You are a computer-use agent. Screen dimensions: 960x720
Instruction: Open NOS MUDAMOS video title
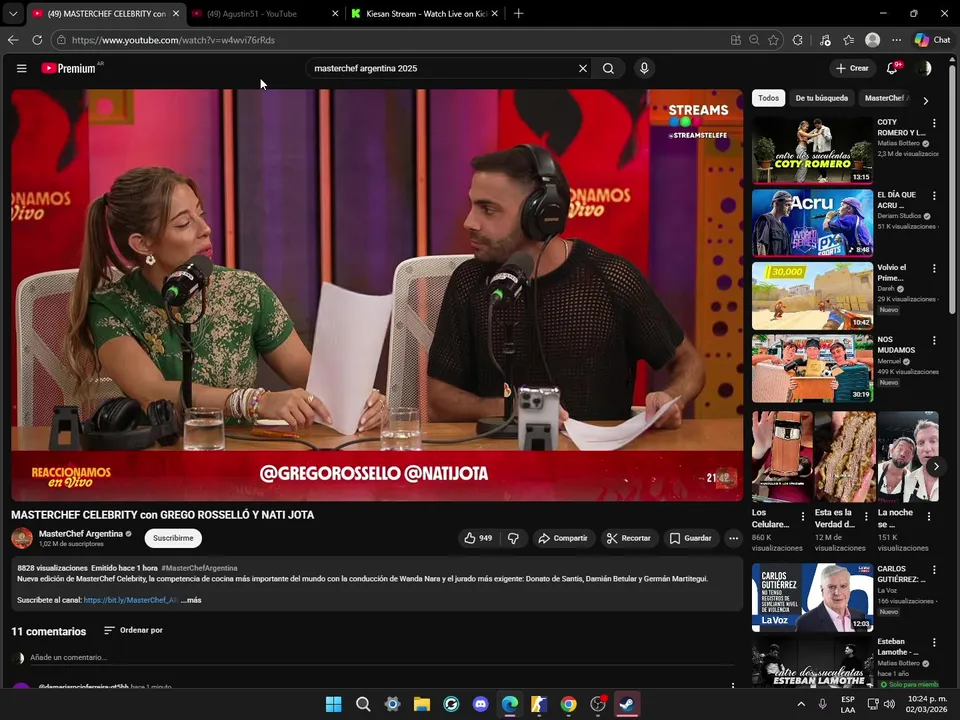(896, 345)
